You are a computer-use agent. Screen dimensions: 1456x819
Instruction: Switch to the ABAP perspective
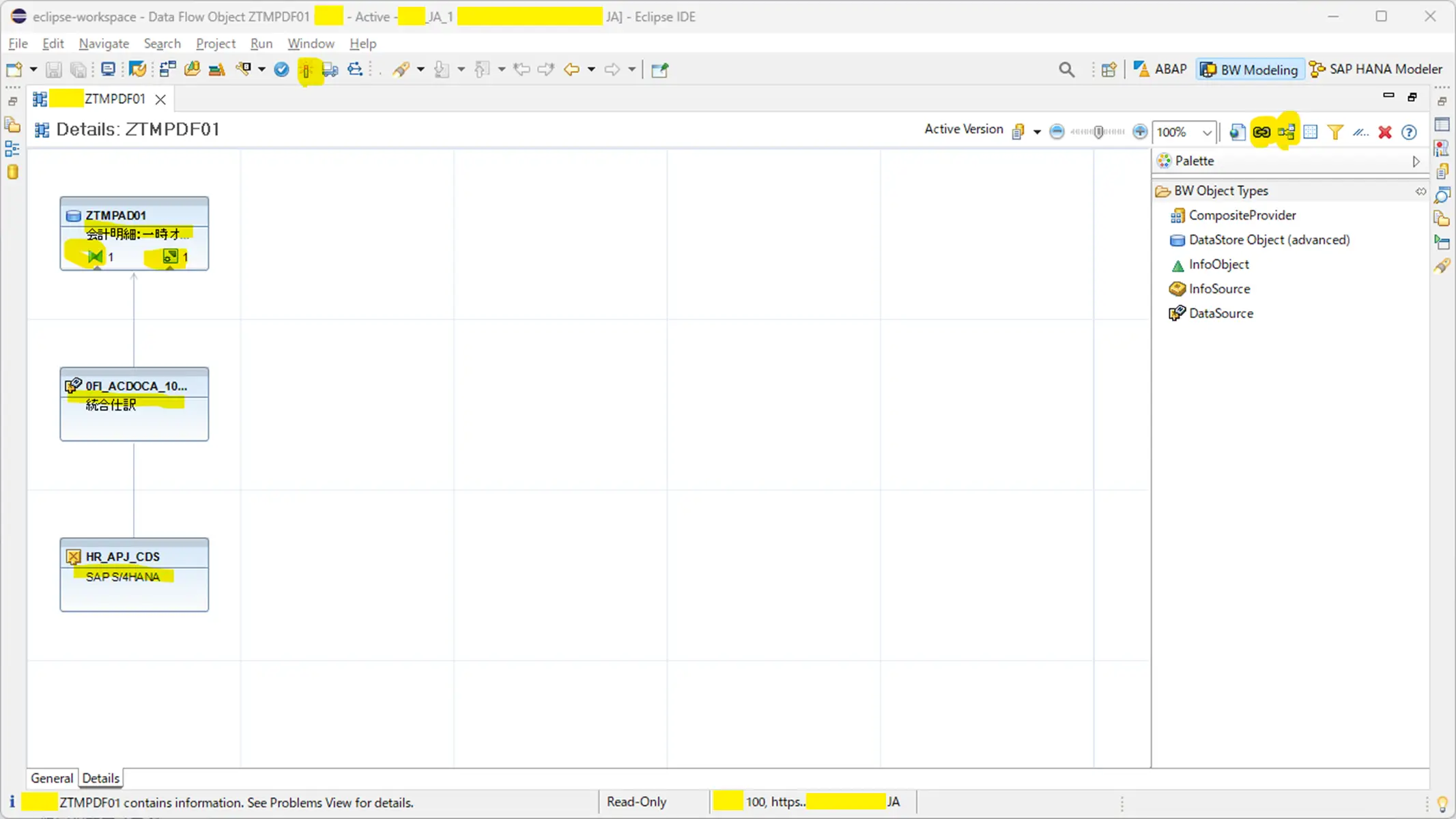pos(1160,69)
